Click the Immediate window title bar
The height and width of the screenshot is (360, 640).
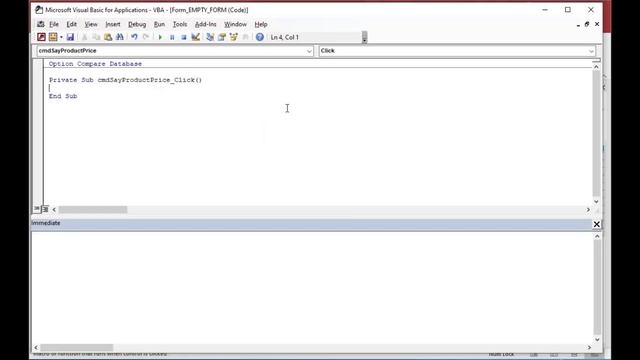tap(311, 223)
